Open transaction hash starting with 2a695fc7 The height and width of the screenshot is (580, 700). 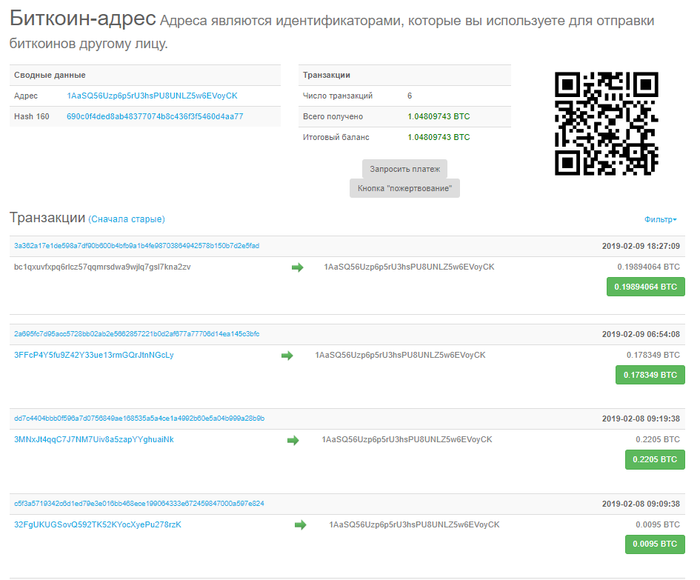[x=136, y=333]
